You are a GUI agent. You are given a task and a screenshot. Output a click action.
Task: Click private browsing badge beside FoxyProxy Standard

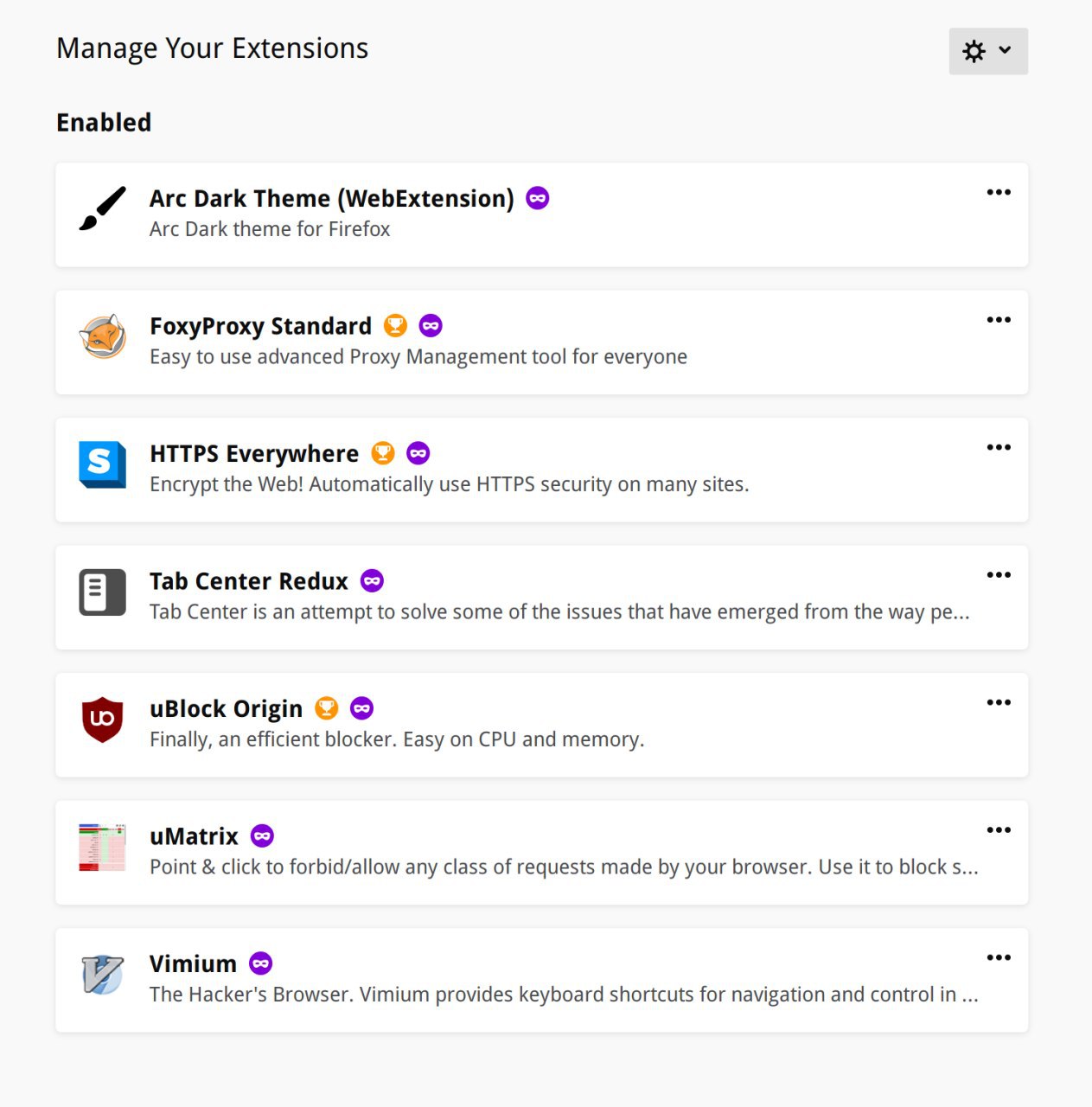point(431,325)
